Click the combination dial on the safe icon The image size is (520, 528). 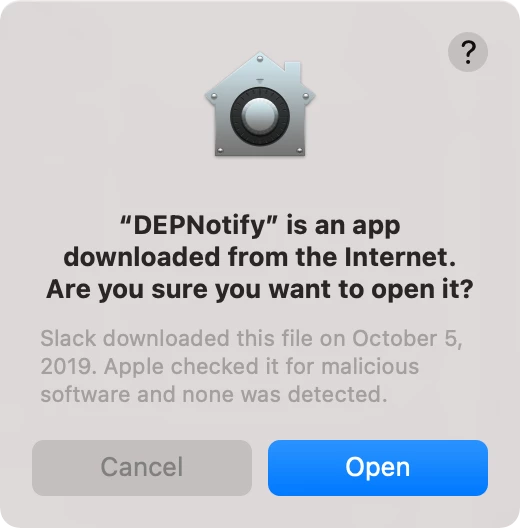point(260,116)
